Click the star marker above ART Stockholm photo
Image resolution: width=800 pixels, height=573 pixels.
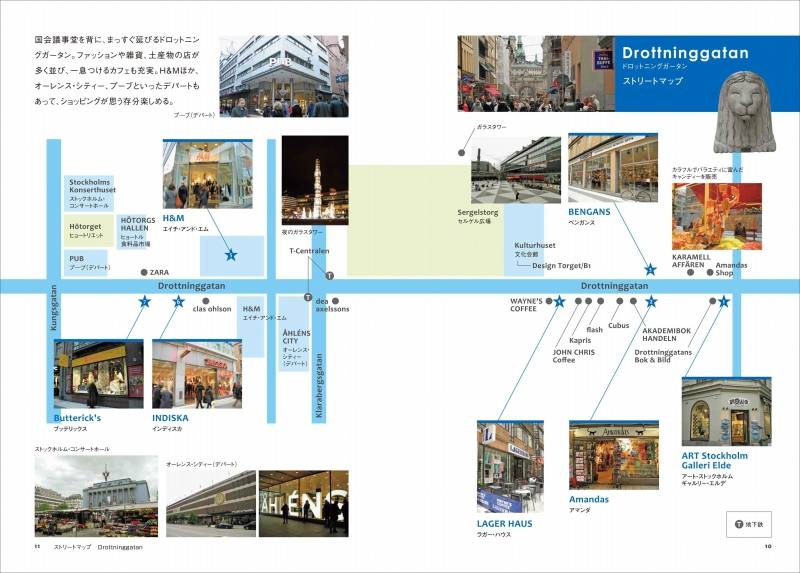coord(723,302)
